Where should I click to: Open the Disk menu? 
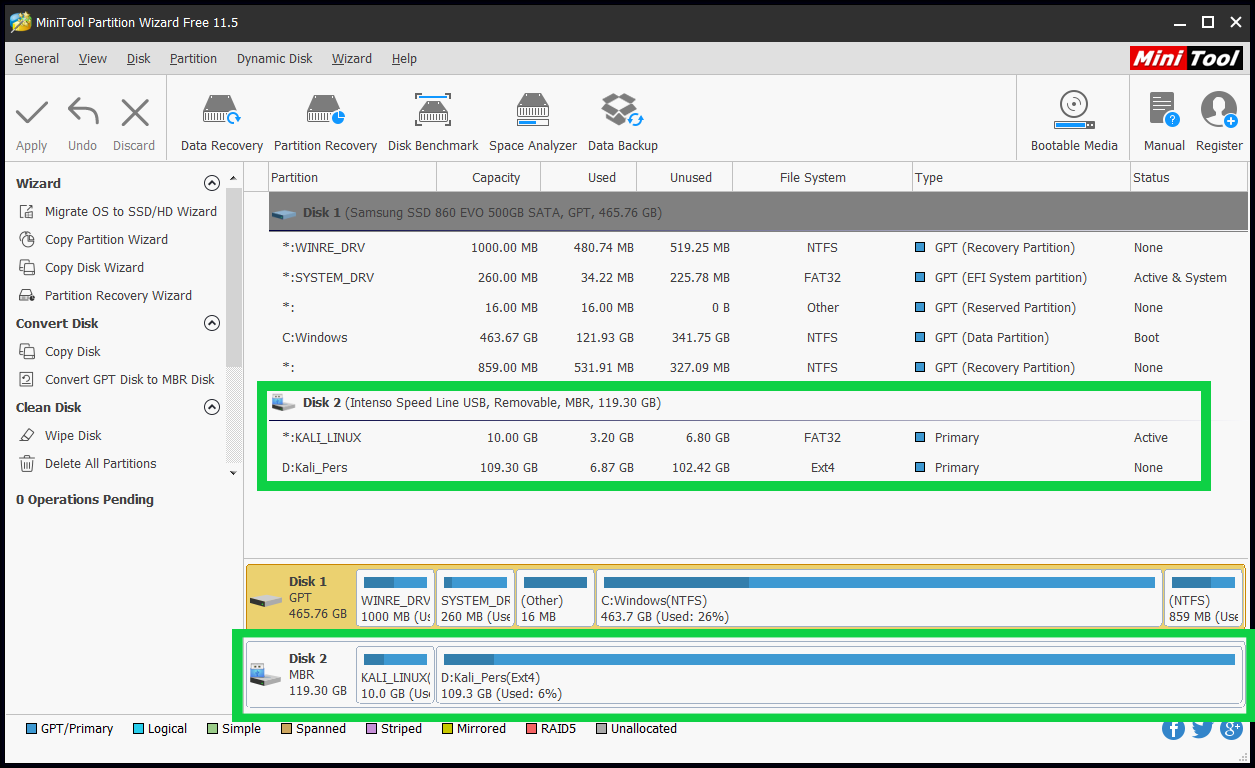point(139,58)
